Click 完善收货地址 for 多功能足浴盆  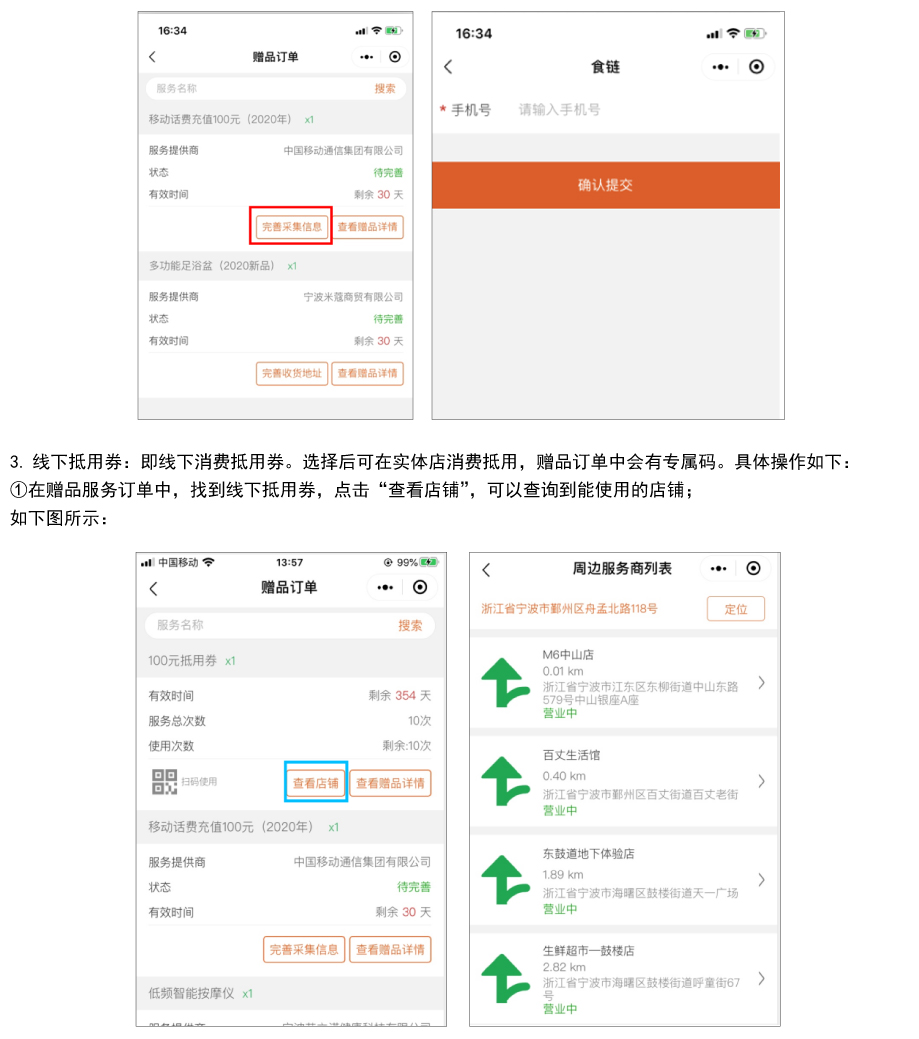pos(292,373)
